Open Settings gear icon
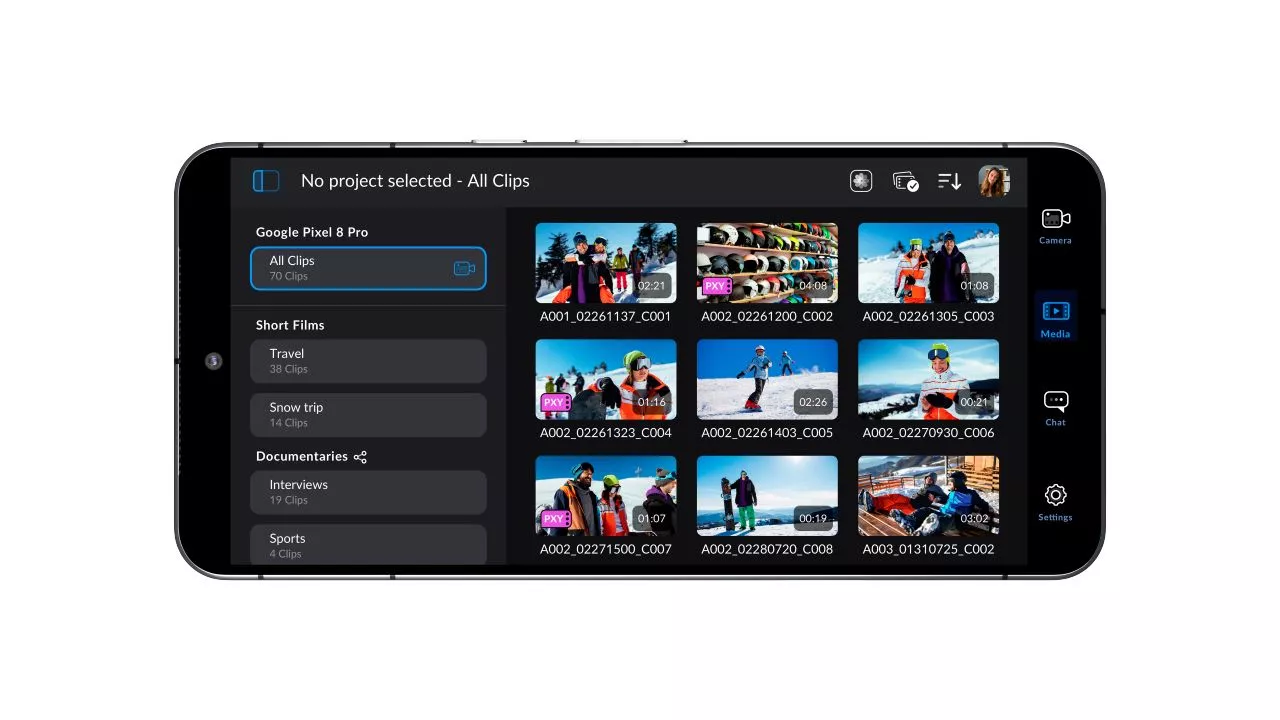This screenshot has width=1280, height=720. coord(1055,501)
